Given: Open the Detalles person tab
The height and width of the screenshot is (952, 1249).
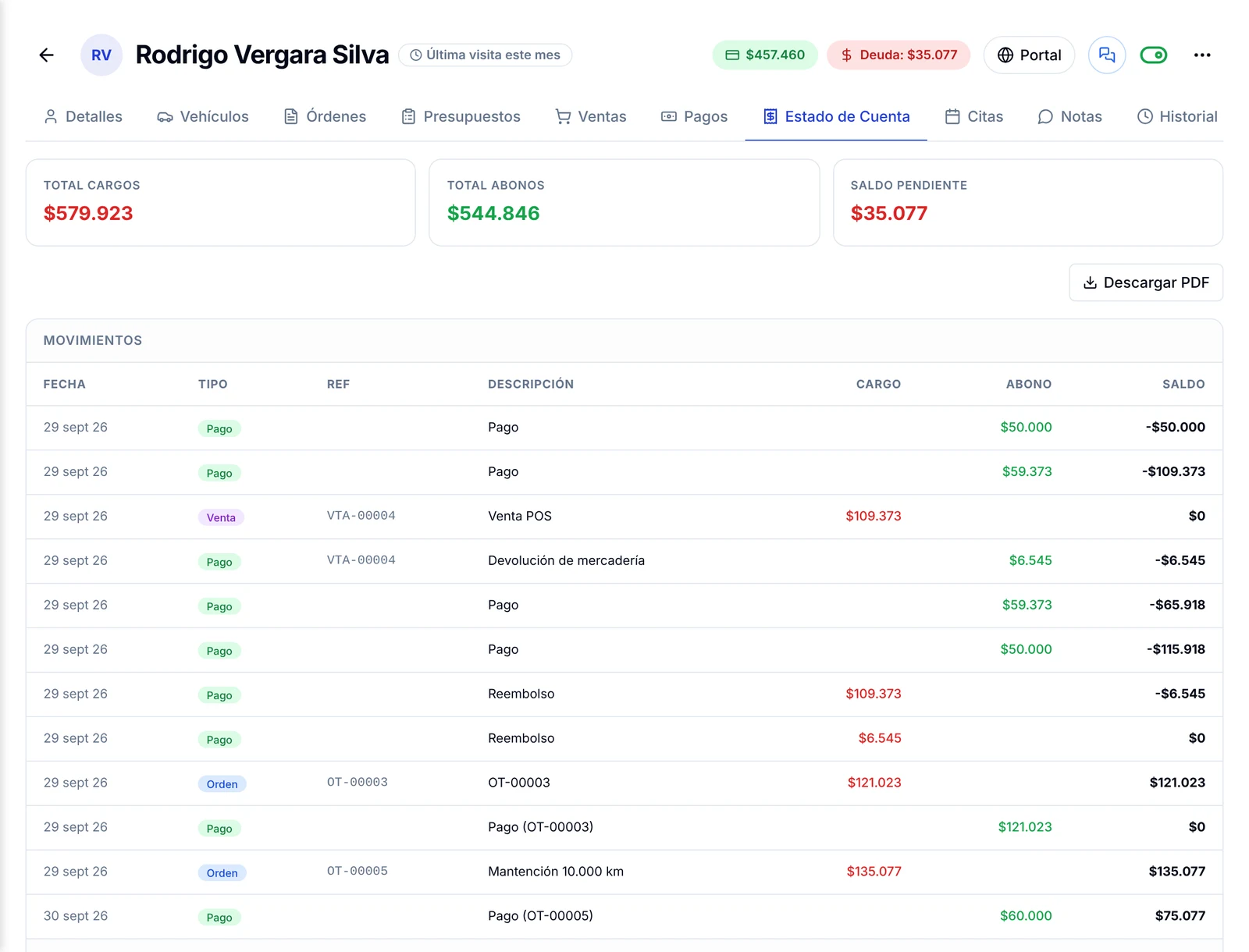Looking at the screenshot, I should pyautogui.click(x=84, y=116).
